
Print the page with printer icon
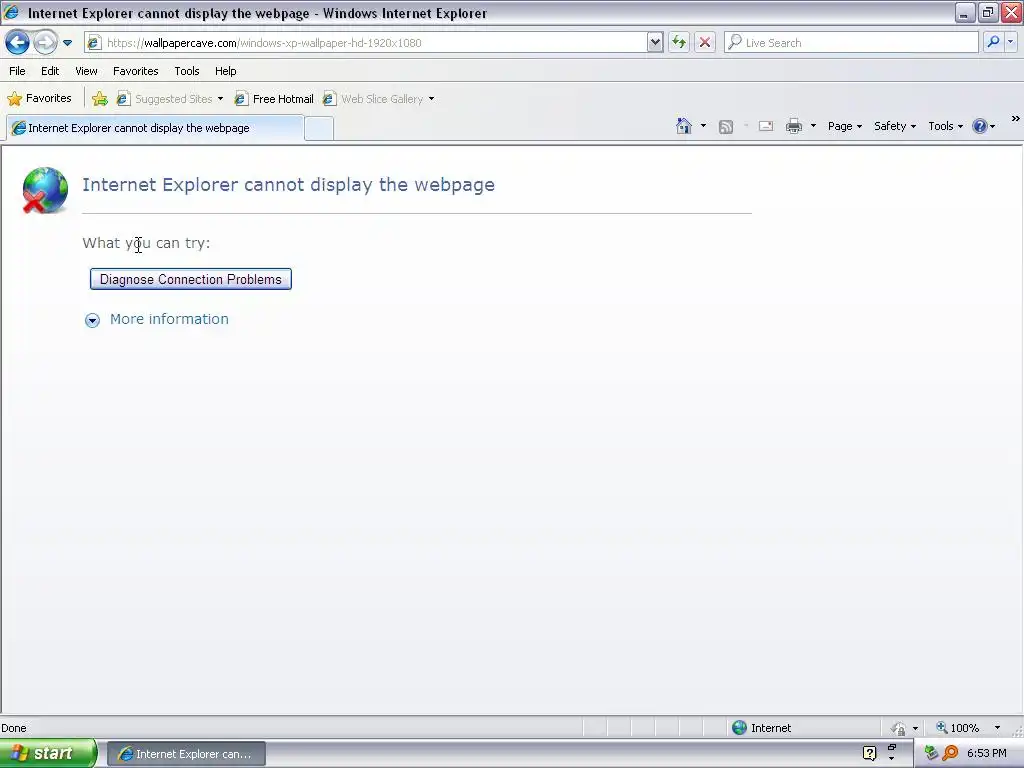click(x=793, y=126)
